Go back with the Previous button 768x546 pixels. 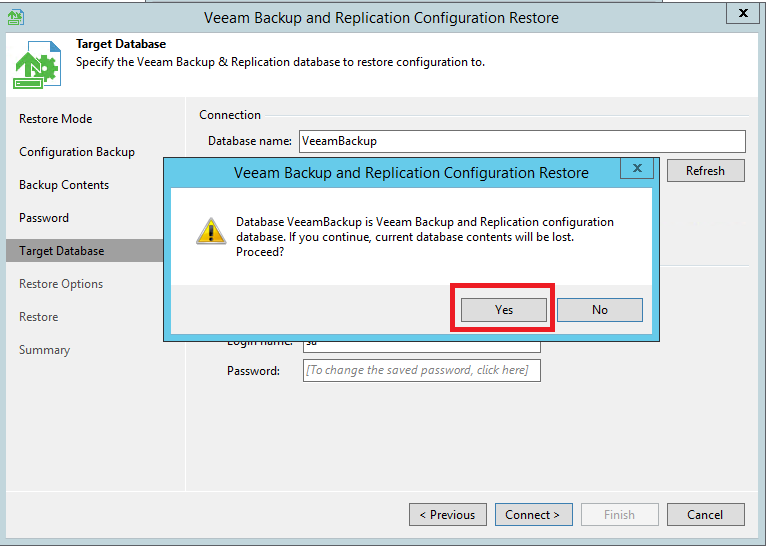[448, 515]
